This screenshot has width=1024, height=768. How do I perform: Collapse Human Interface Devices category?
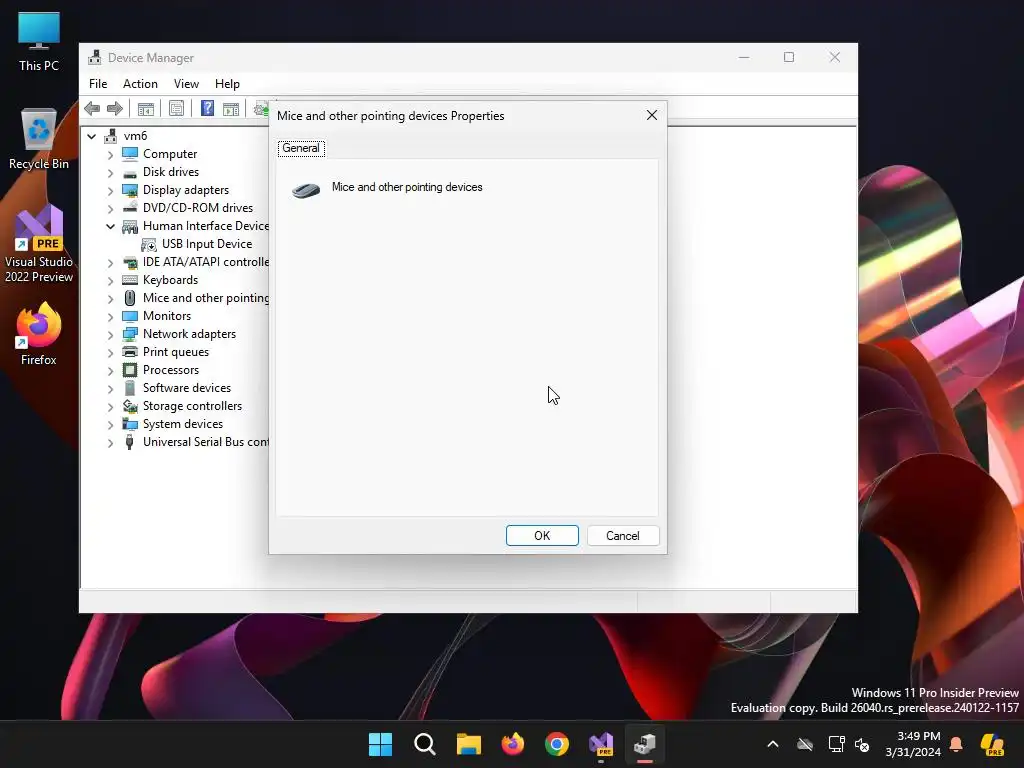[110, 227]
